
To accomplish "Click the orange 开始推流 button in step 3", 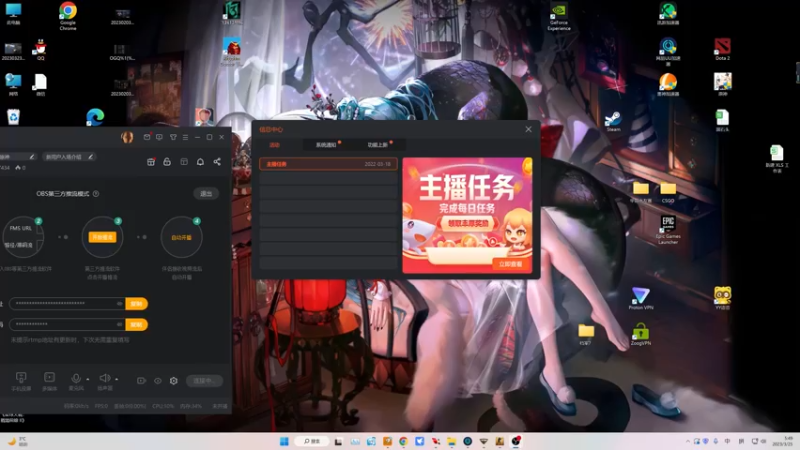I will tap(103, 237).
